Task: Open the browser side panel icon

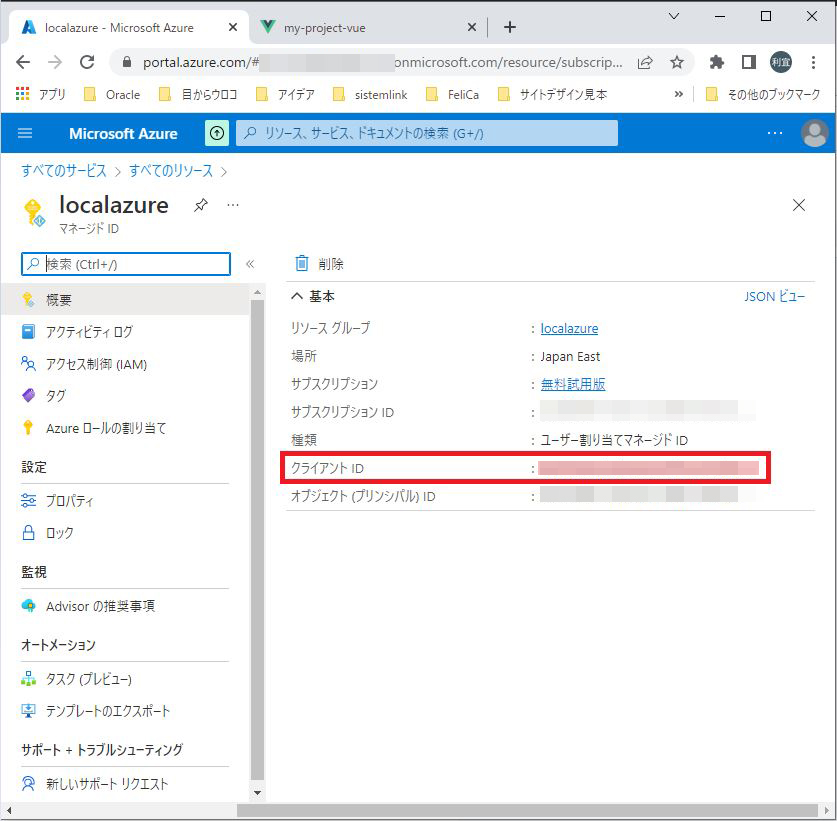Action: [748, 62]
